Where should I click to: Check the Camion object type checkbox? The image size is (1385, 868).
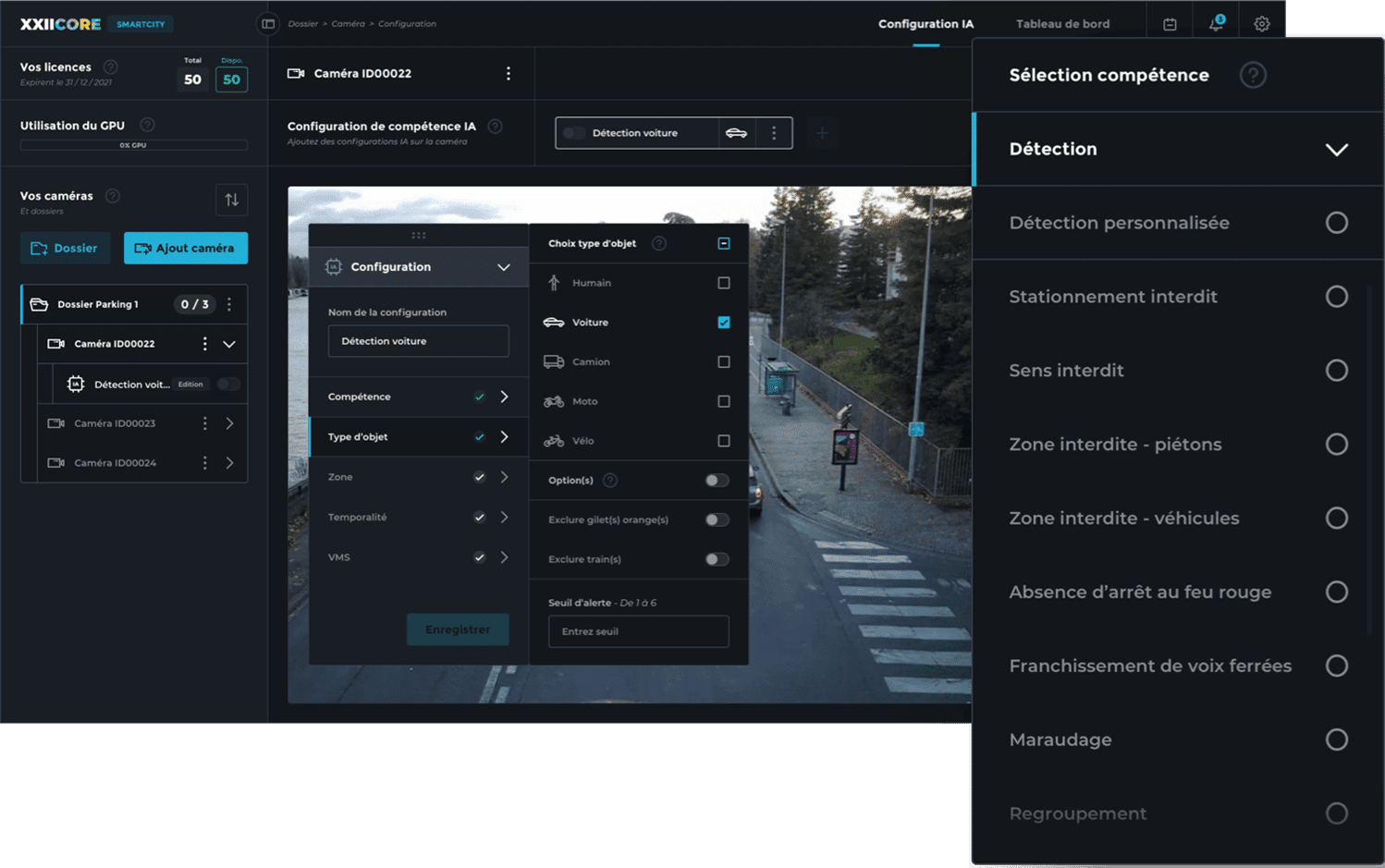[x=724, y=362]
